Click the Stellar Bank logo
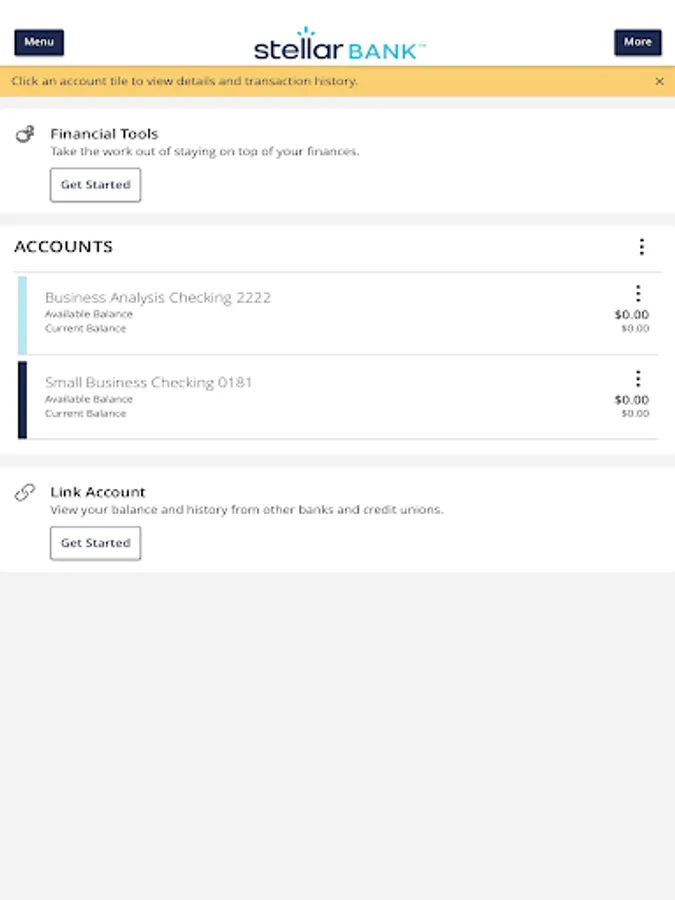Viewport: 675px width, 900px height. [x=339, y=45]
